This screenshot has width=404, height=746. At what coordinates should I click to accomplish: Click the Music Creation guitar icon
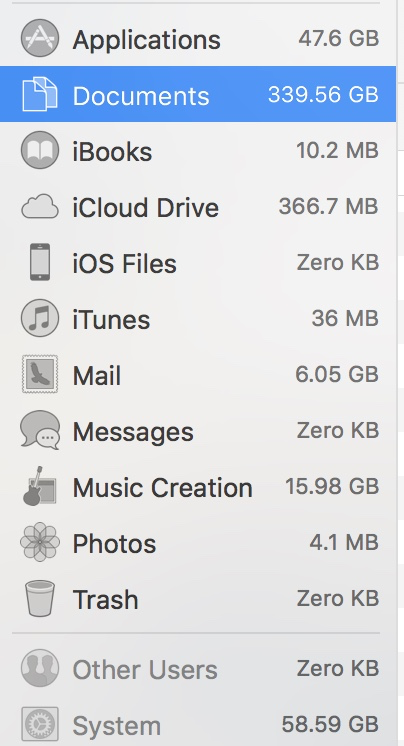[39, 486]
